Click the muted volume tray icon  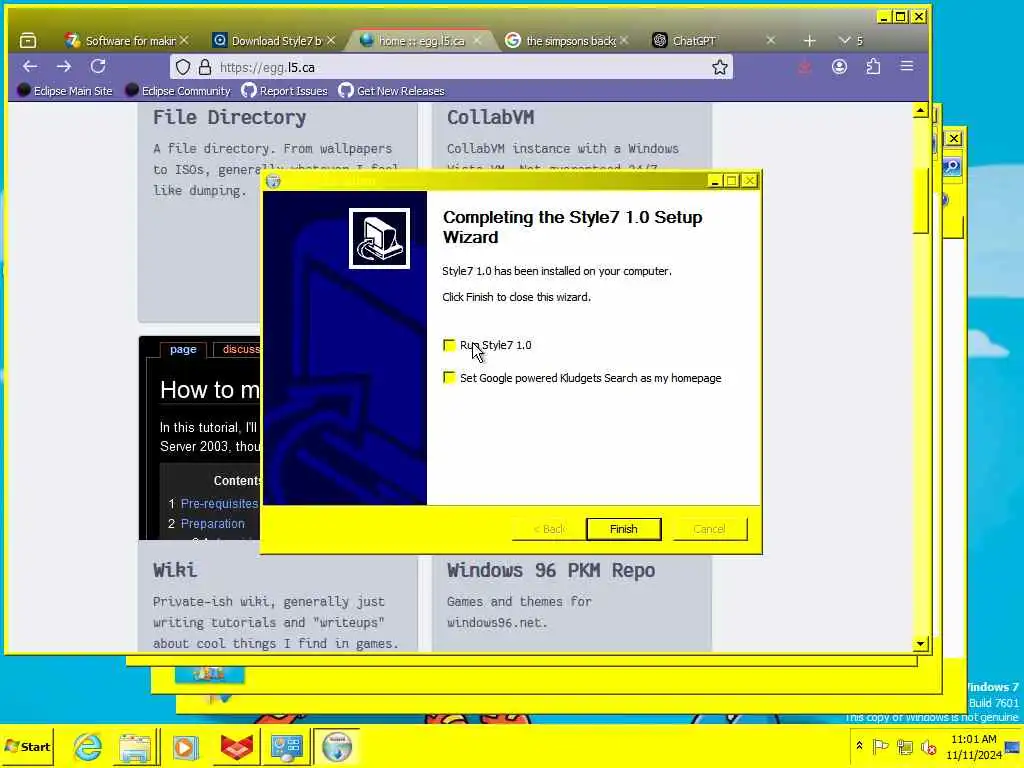point(928,746)
